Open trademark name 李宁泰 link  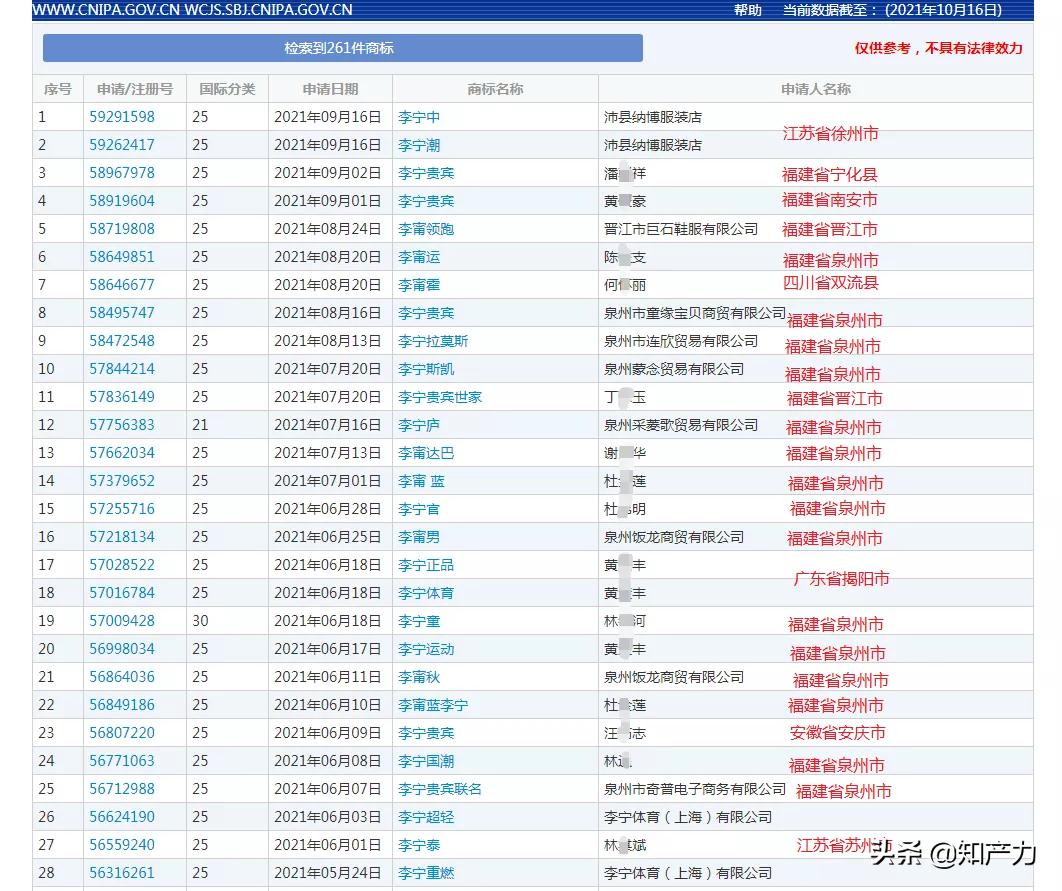tap(417, 845)
